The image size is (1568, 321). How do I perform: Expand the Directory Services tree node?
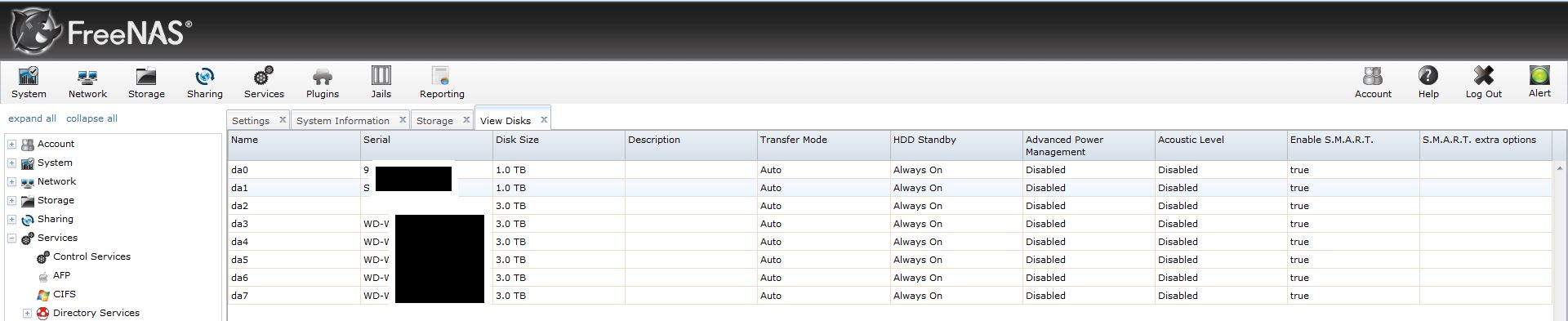coord(27,313)
